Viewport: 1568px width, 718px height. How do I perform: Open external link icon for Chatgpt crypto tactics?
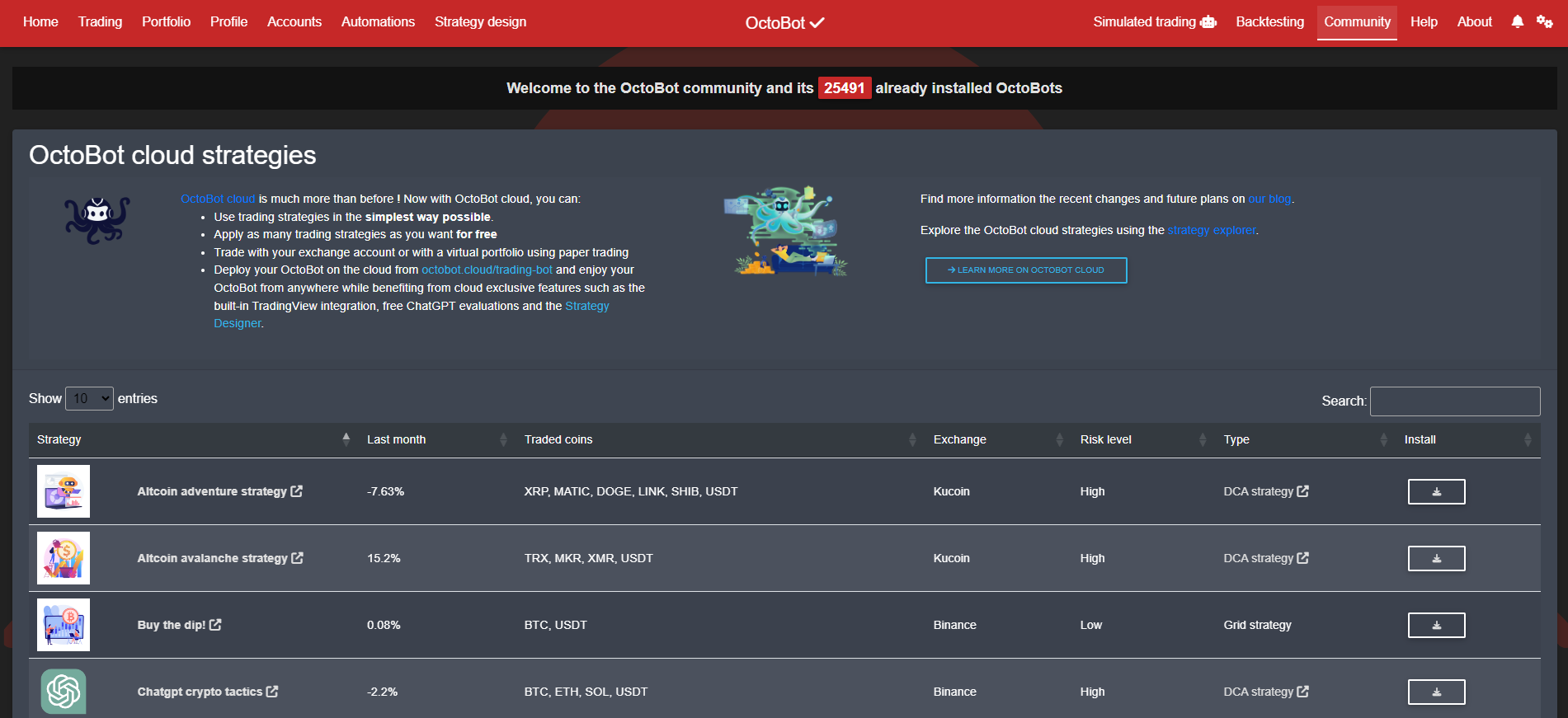pyautogui.click(x=272, y=692)
